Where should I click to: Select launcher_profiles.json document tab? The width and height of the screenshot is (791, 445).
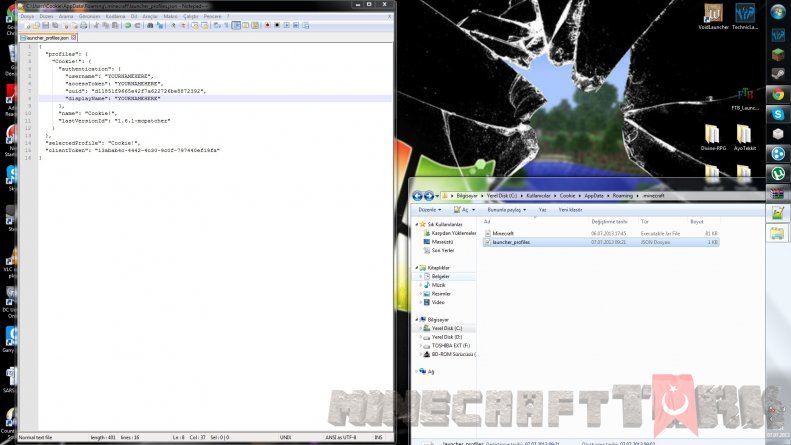pos(47,37)
